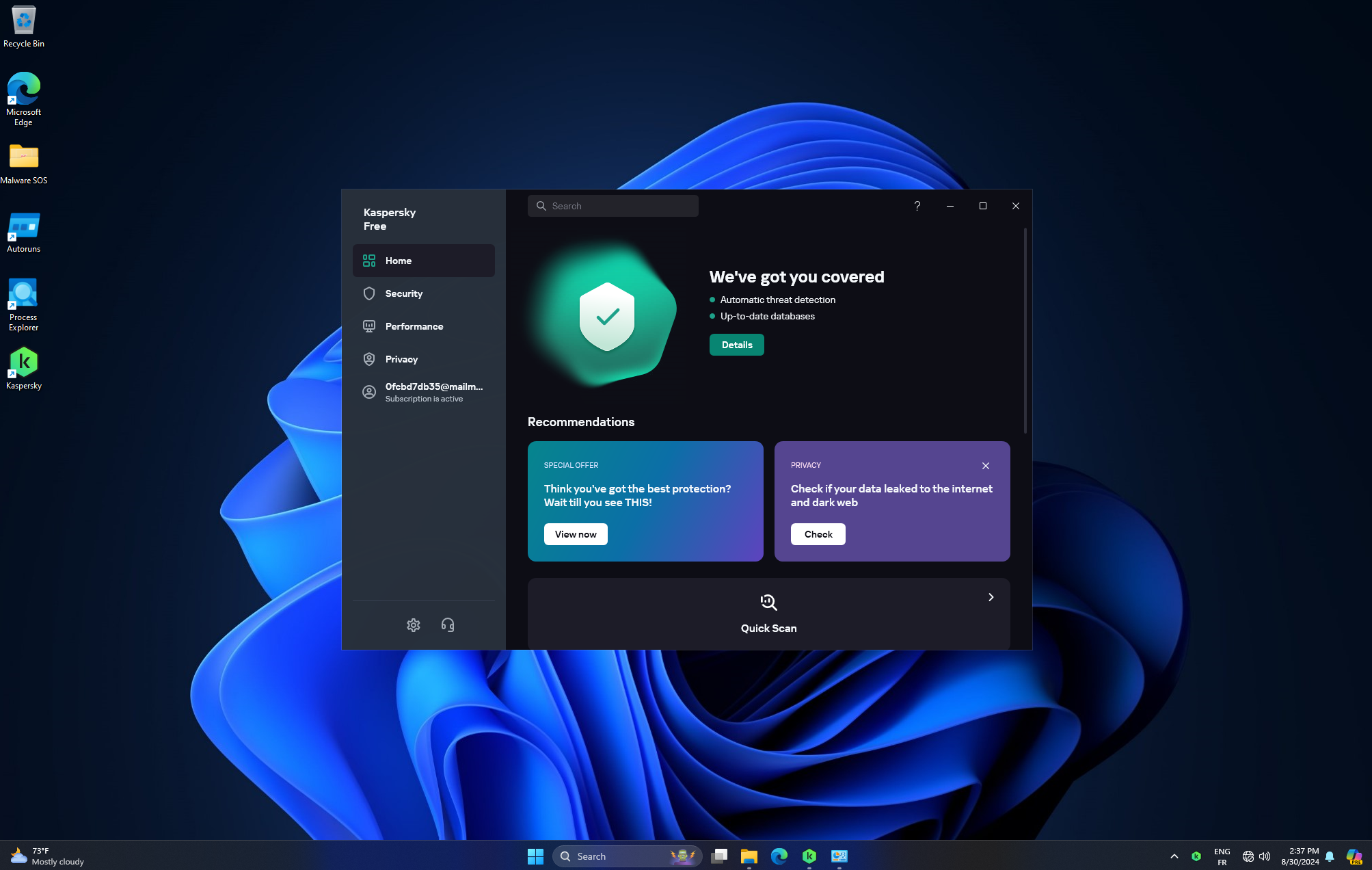The image size is (1372, 870).
Task: Open Kaspersky settings gear icon
Action: point(413,624)
